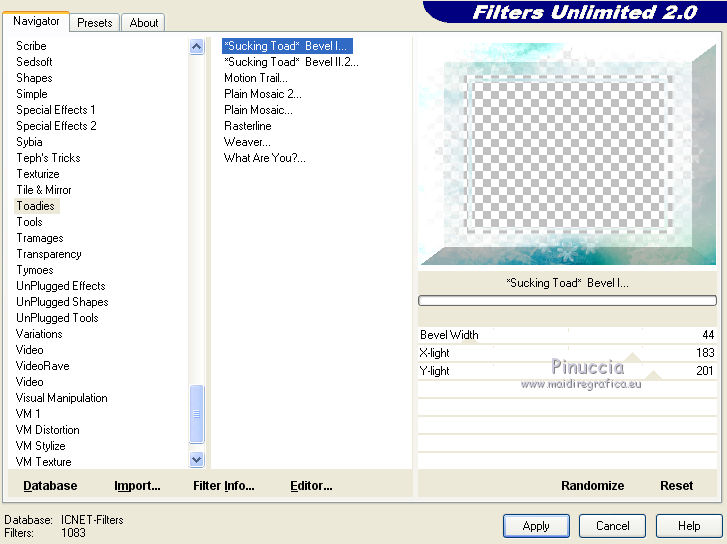The width and height of the screenshot is (727, 544).
Task: Click the Apply button
Action: (536, 526)
